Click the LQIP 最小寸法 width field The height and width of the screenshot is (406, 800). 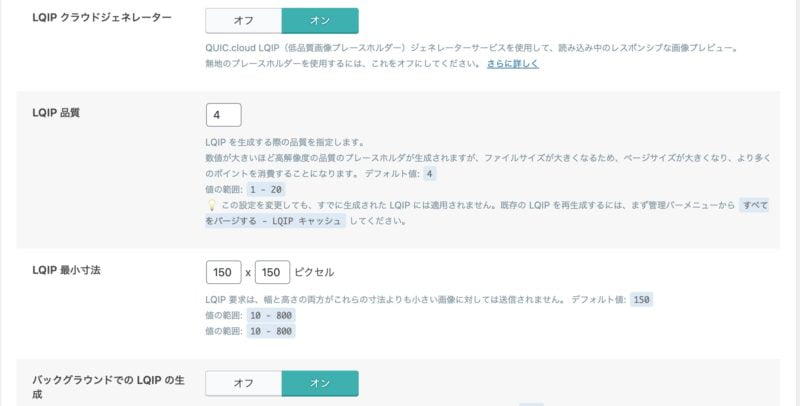coord(223,272)
